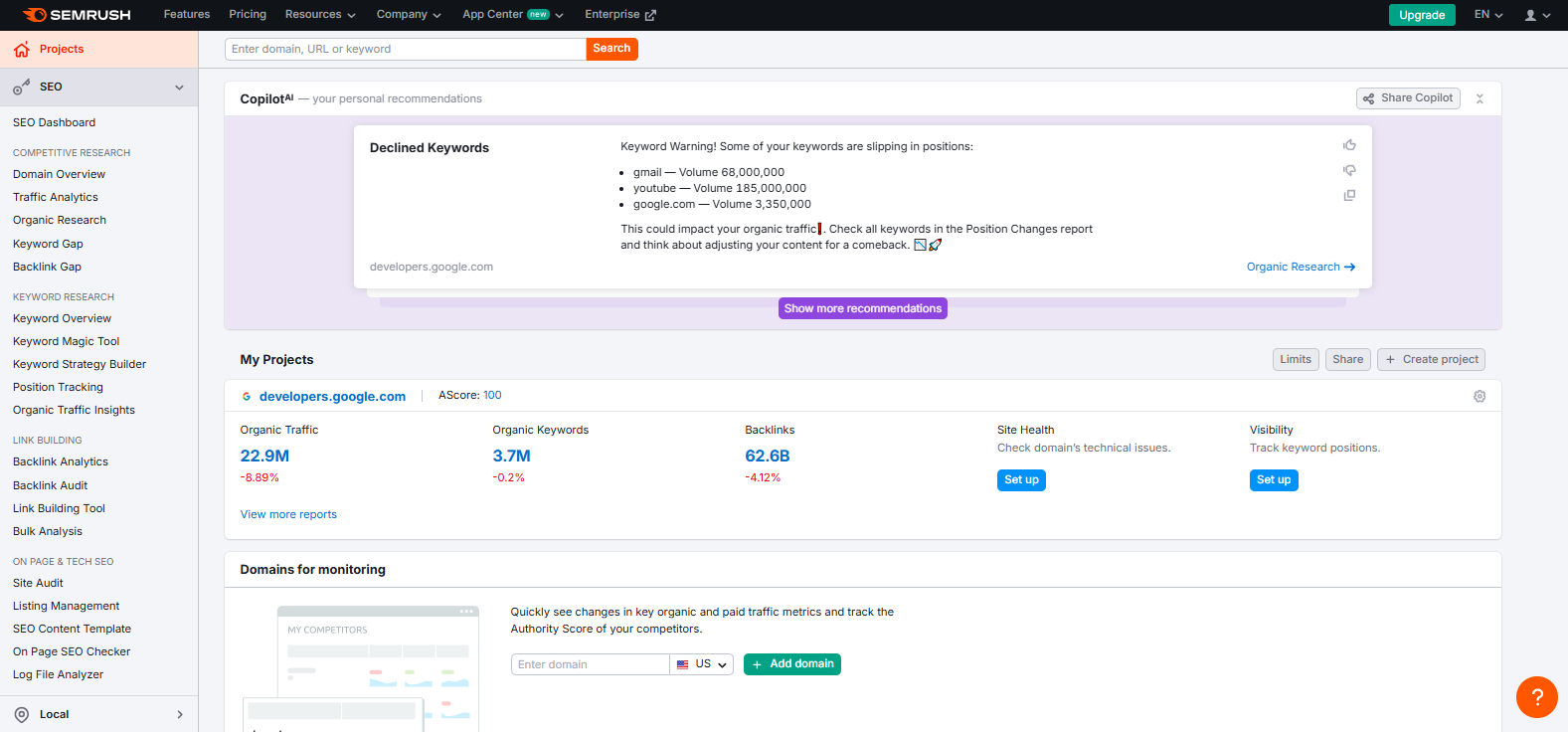This screenshot has width=1568, height=732.
Task: Click Set up under Site Health
Action: [x=1021, y=480]
